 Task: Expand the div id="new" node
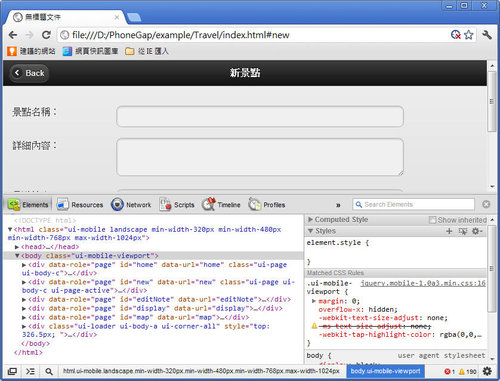pyautogui.click(x=24, y=282)
